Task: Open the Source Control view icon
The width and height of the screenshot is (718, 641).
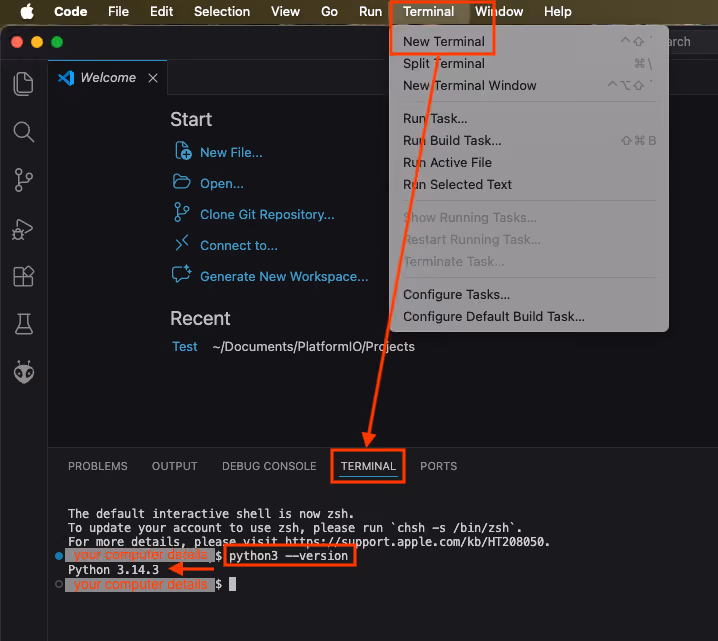Action: pyautogui.click(x=23, y=180)
